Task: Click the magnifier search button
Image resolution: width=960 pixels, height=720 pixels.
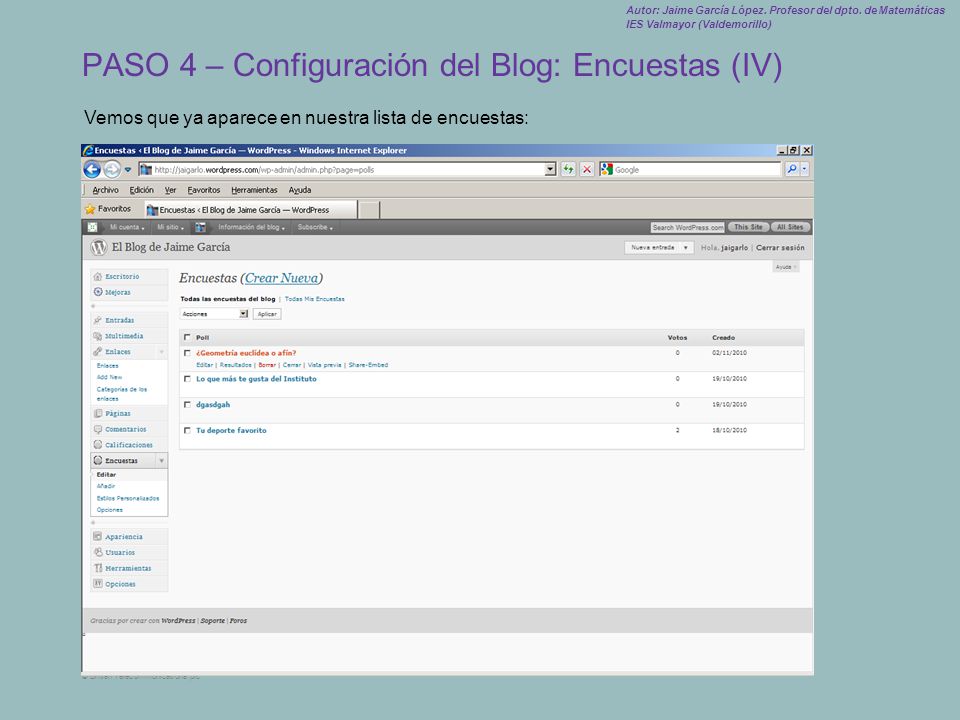Action: [x=792, y=169]
